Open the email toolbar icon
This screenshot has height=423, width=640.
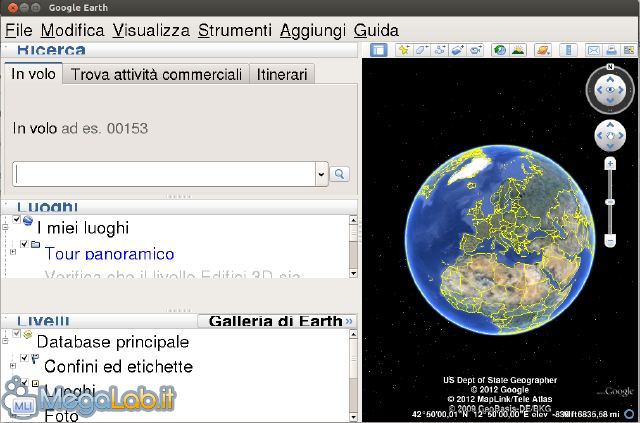pyautogui.click(x=593, y=50)
